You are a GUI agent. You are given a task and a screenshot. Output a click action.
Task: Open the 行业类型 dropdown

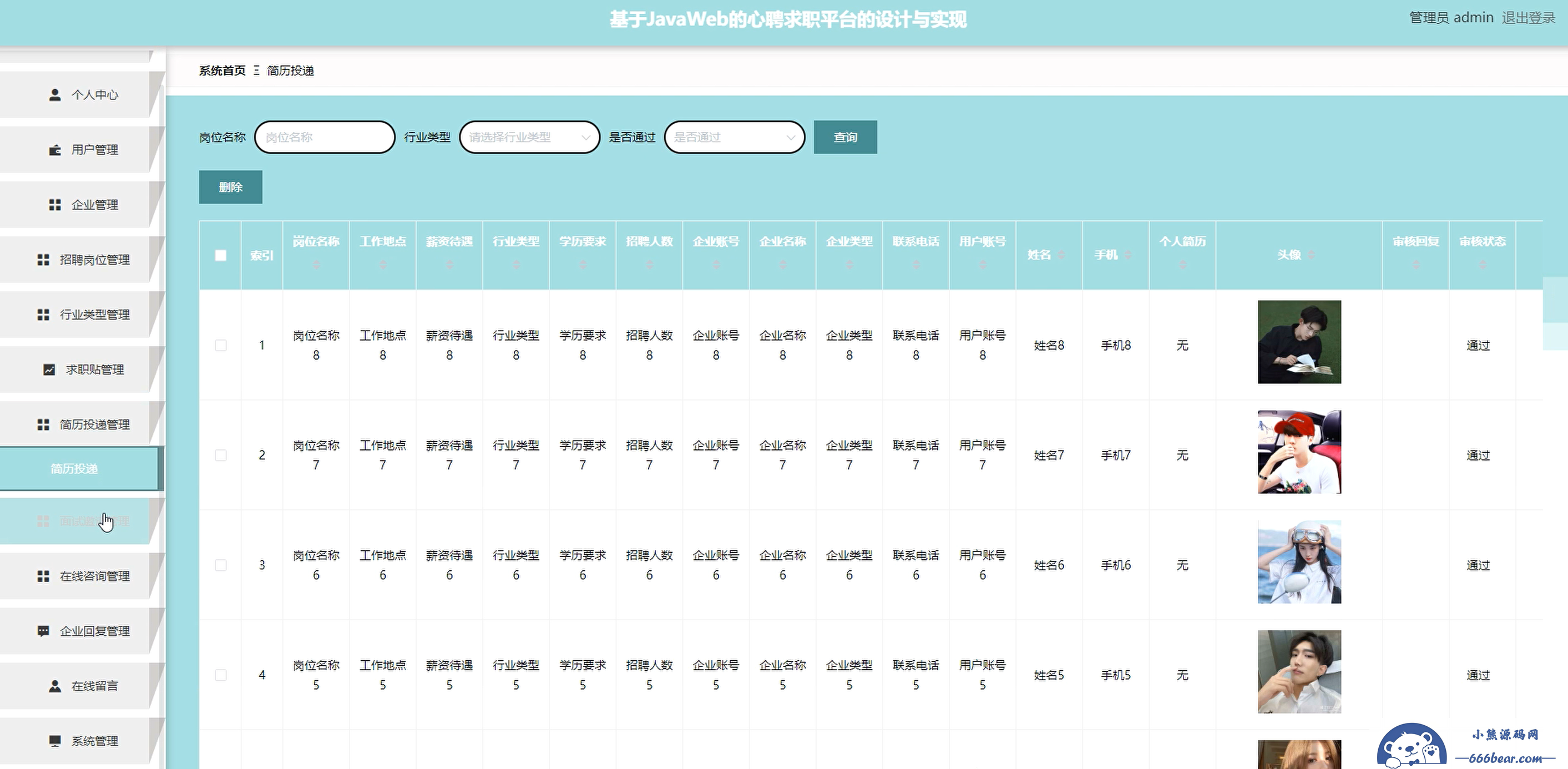pos(529,137)
